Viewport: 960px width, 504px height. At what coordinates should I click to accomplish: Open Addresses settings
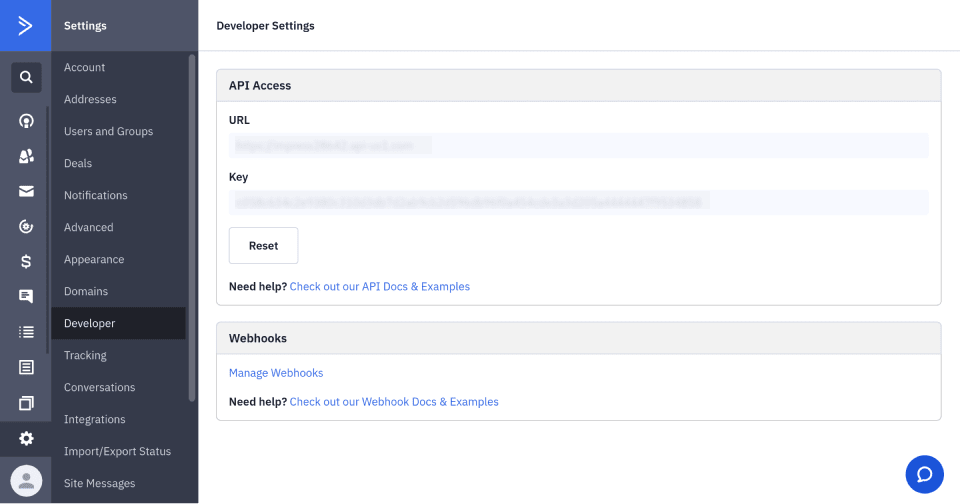pyautogui.click(x=90, y=99)
